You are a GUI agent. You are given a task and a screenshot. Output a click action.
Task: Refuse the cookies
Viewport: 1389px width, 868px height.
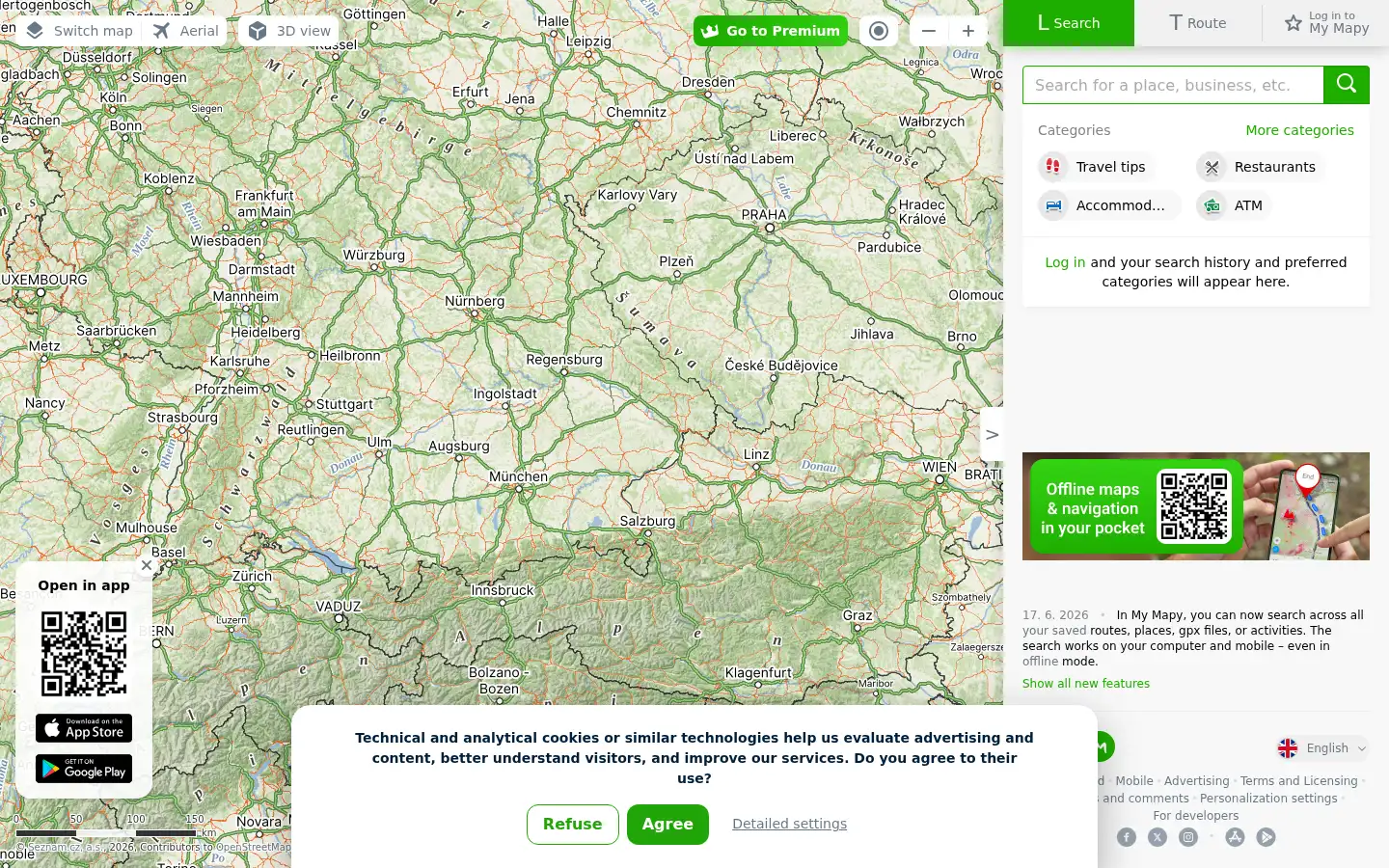click(573, 825)
